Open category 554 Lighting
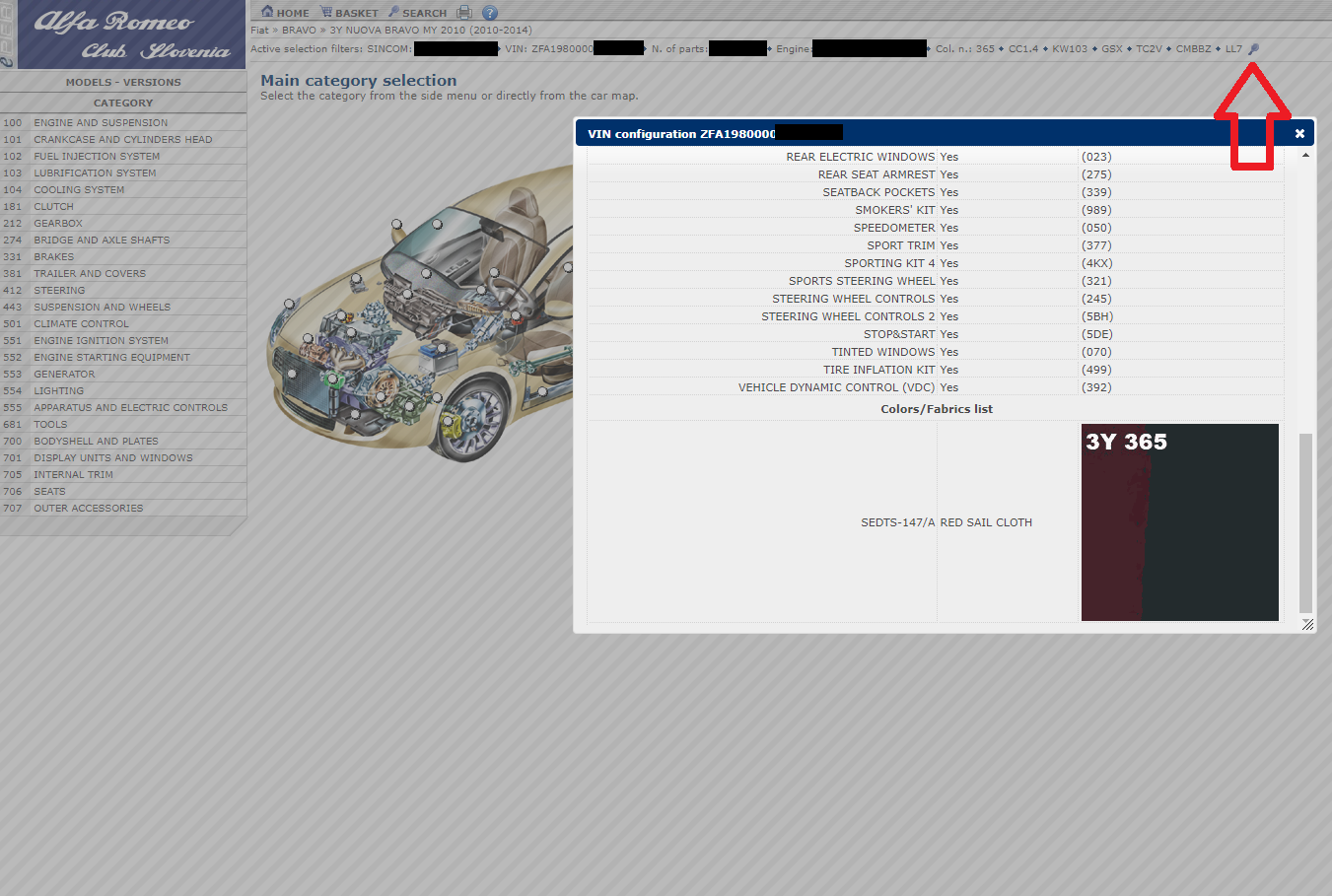 pos(123,390)
